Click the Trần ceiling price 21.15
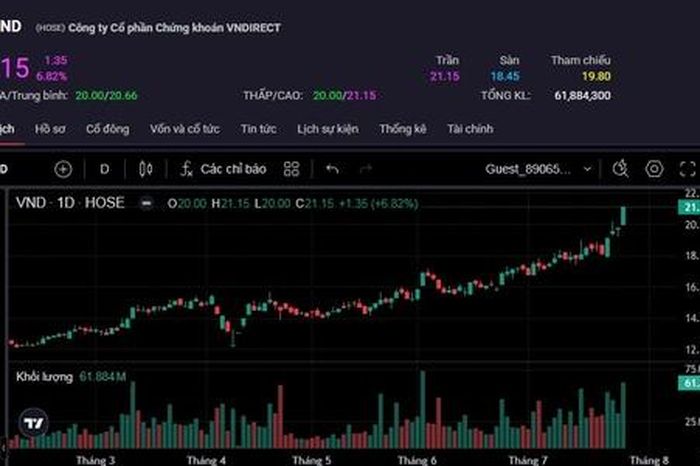Image resolution: width=700 pixels, height=466 pixels. tap(445, 76)
